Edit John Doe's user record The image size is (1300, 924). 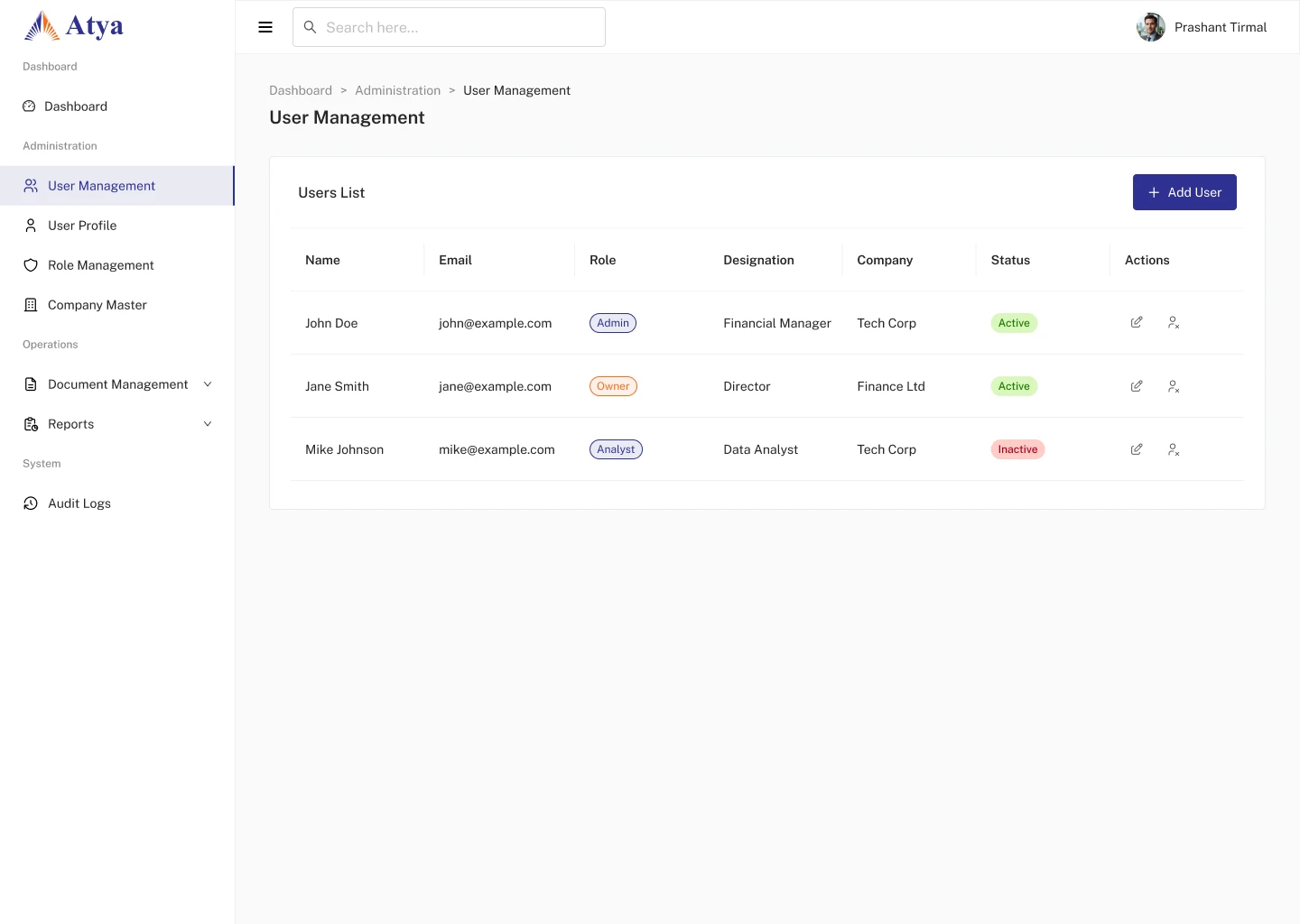pos(1137,322)
